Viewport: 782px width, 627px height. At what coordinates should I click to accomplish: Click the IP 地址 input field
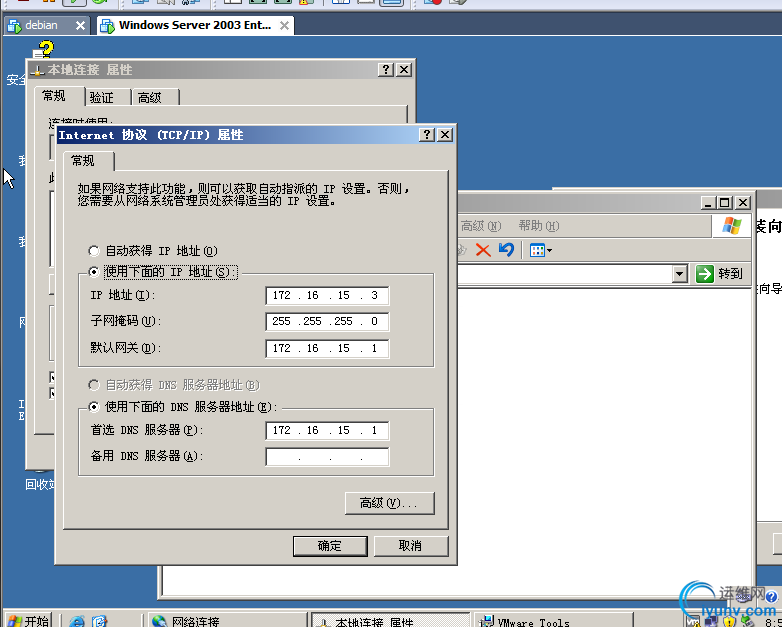point(327,295)
